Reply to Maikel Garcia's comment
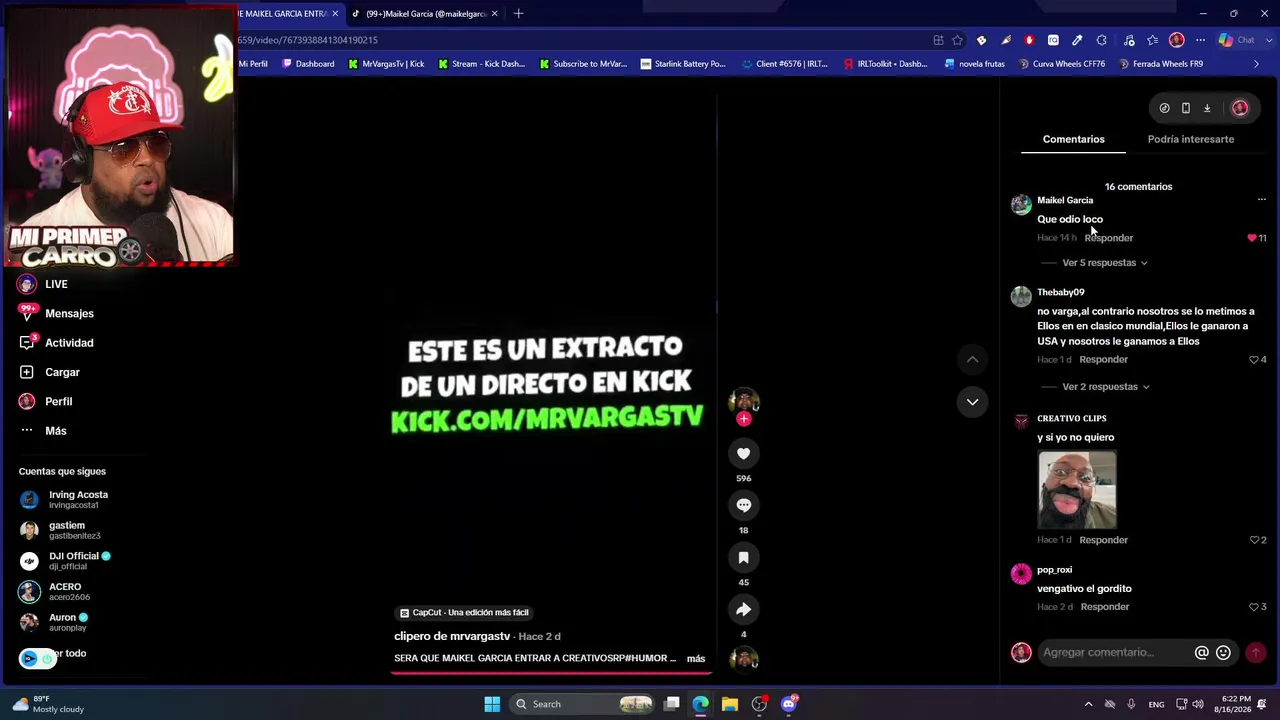This screenshot has height=720, width=1280. coord(1108,238)
